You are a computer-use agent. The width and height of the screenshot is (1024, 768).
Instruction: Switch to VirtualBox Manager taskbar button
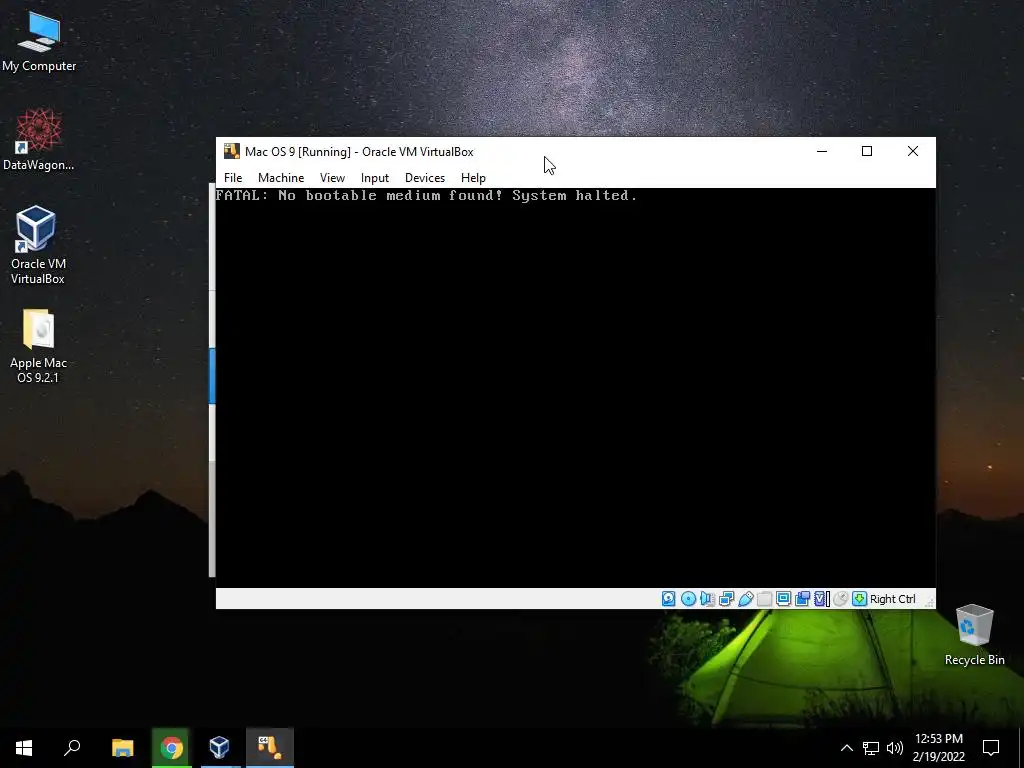point(219,748)
